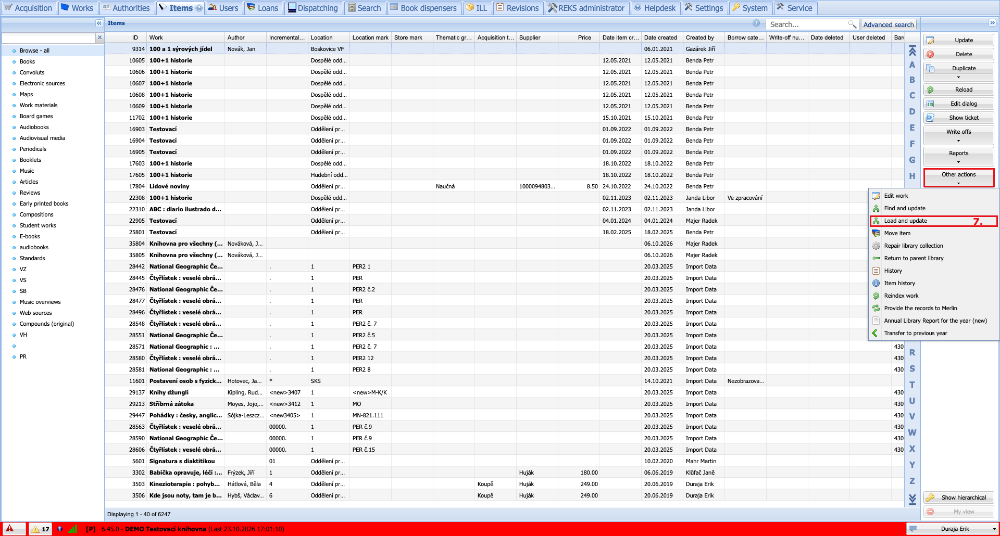Screen dimensions: 1000x536
Task: Open the warnings counter showing 17
Action: [40, 529]
